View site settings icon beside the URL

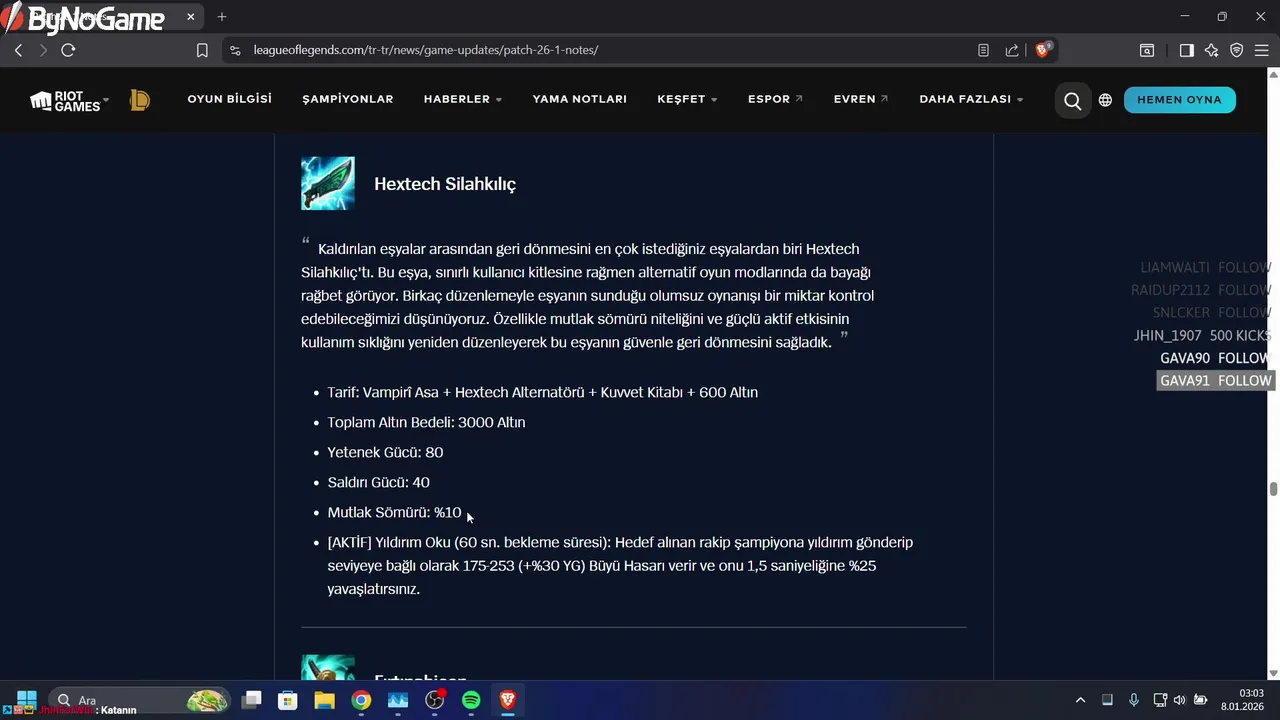point(235,50)
